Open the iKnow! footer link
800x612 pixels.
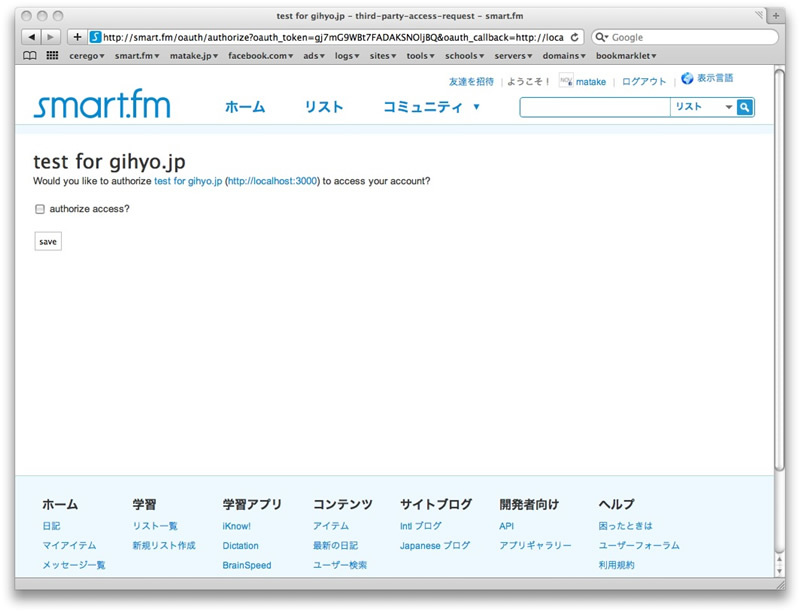coord(237,526)
